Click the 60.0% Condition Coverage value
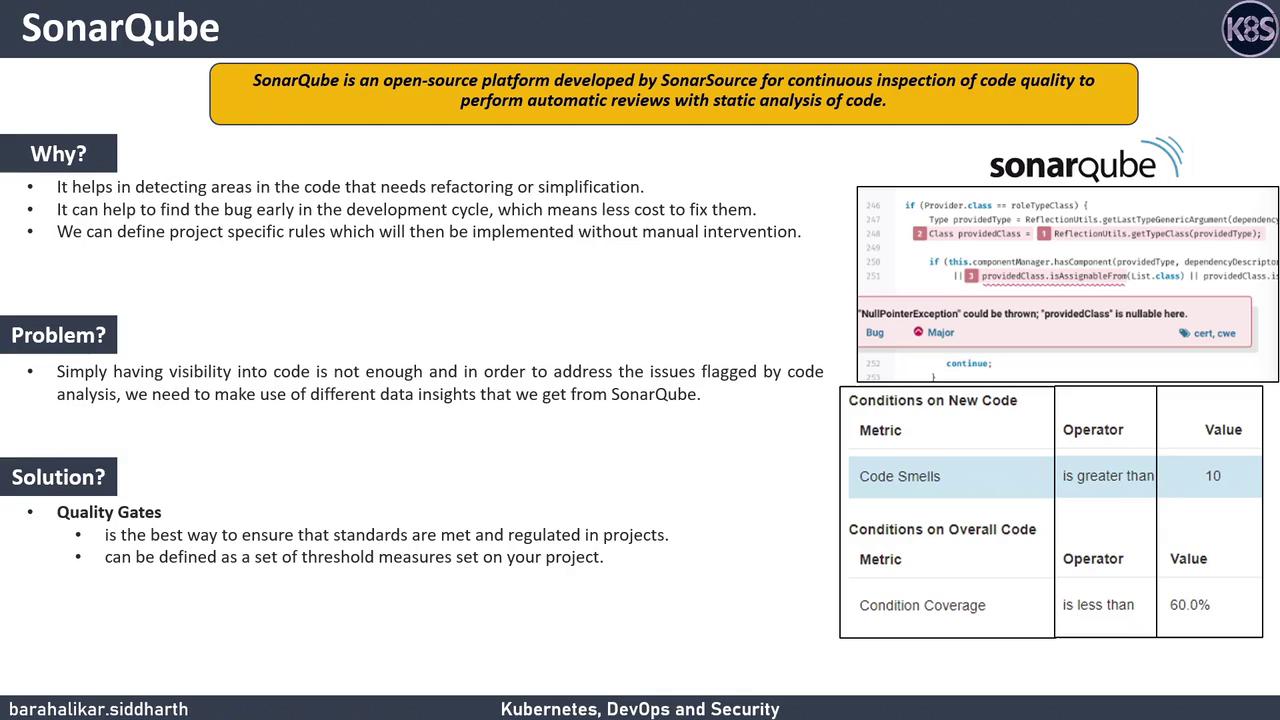1280x720 pixels. pyautogui.click(x=1189, y=605)
